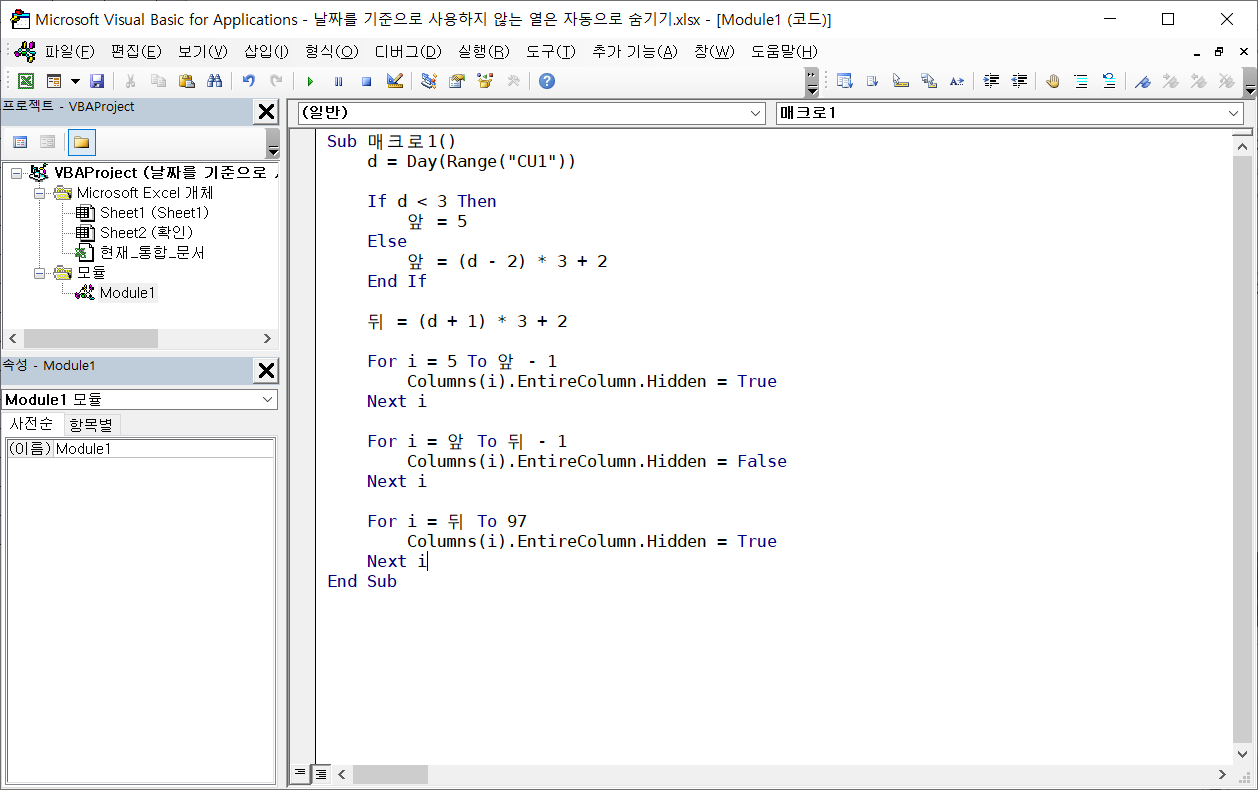Open the Object Browser icon
The image size is (1258, 790).
coord(485,81)
